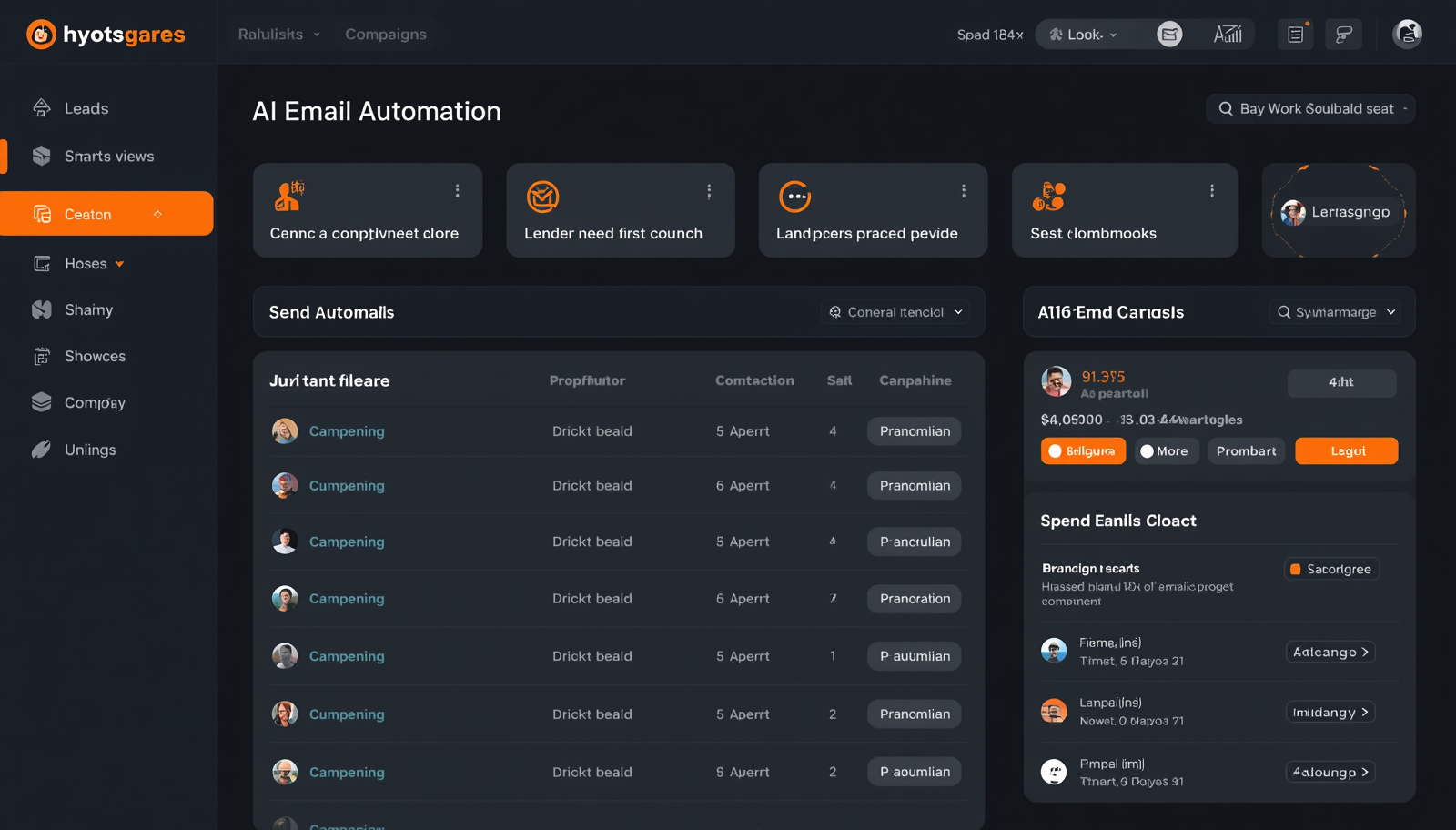Click the mail icon on Lender need first counch card
Viewport: 1456px width, 830px height.
(x=543, y=196)
